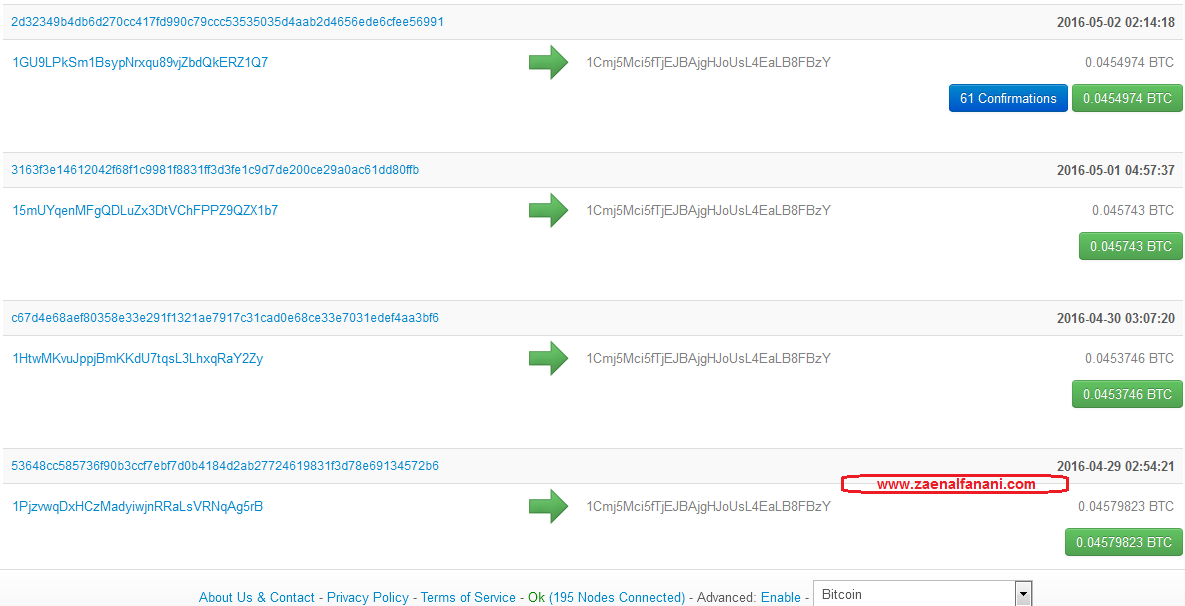Screen dimensions: 1185x606
Task: Open sender address 1HtwMKvuJppjBmKKdU7tqsL3LhxqRaY2Zy
Action: tap(138, 359)
